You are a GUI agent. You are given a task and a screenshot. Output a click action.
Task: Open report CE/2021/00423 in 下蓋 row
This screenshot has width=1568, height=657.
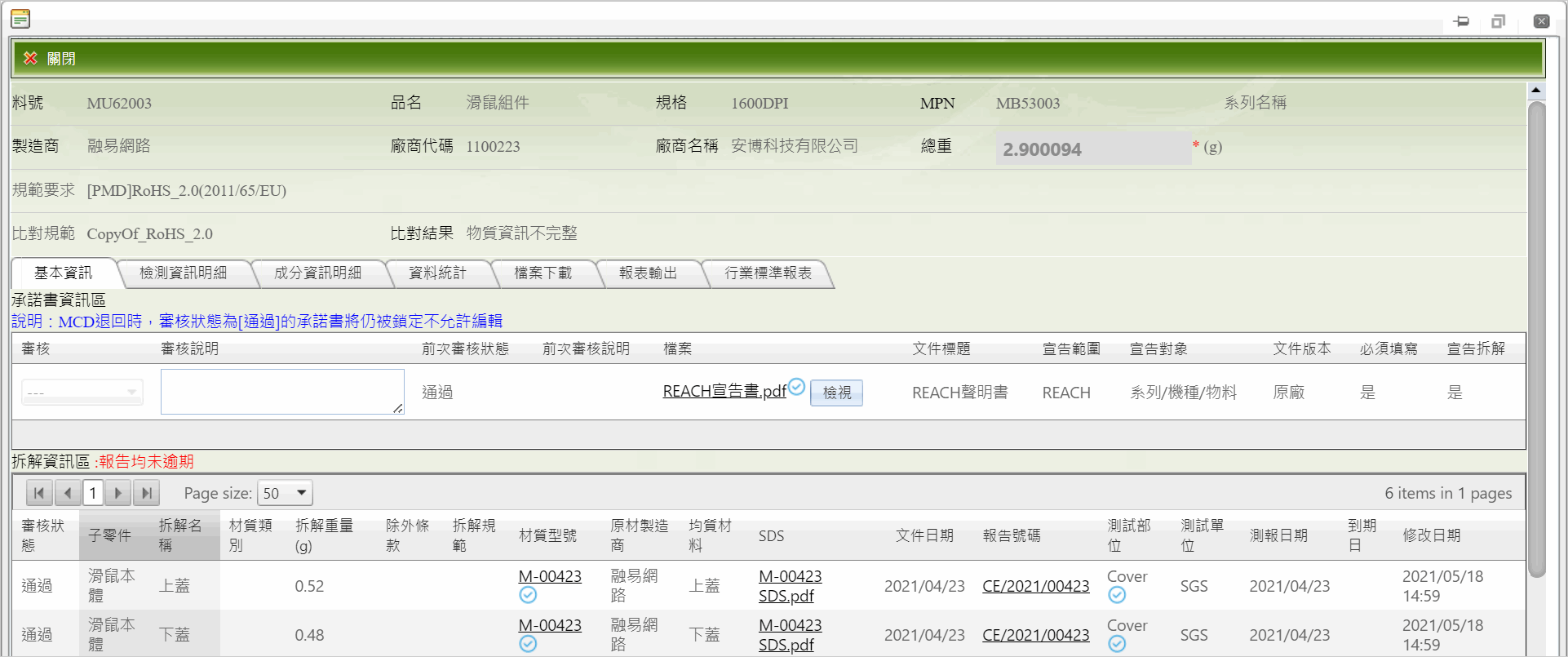pyautogui.click(x=1036, y=635)
